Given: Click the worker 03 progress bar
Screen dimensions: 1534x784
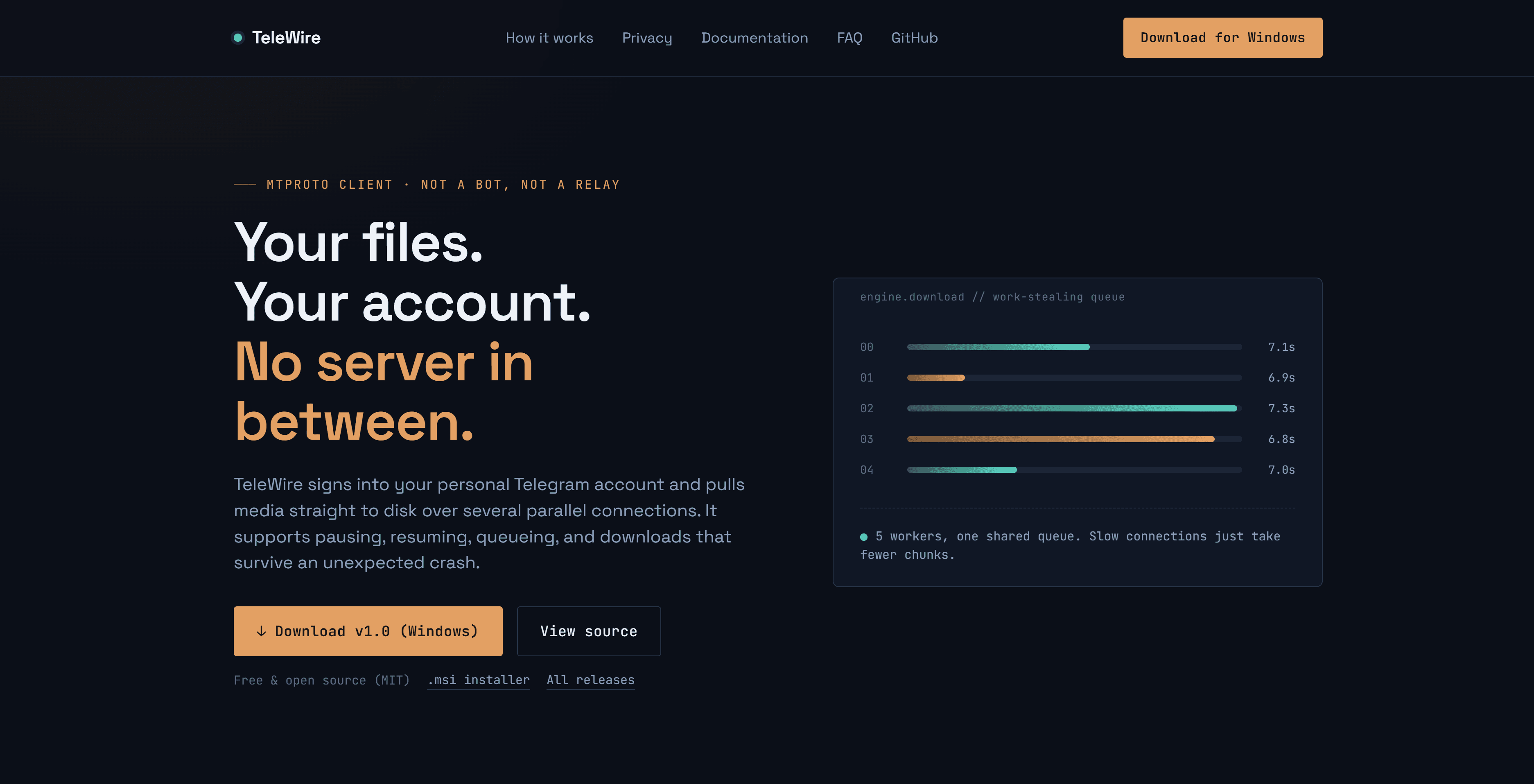Looking at the screenshot, I should [x=1074, y=439].
